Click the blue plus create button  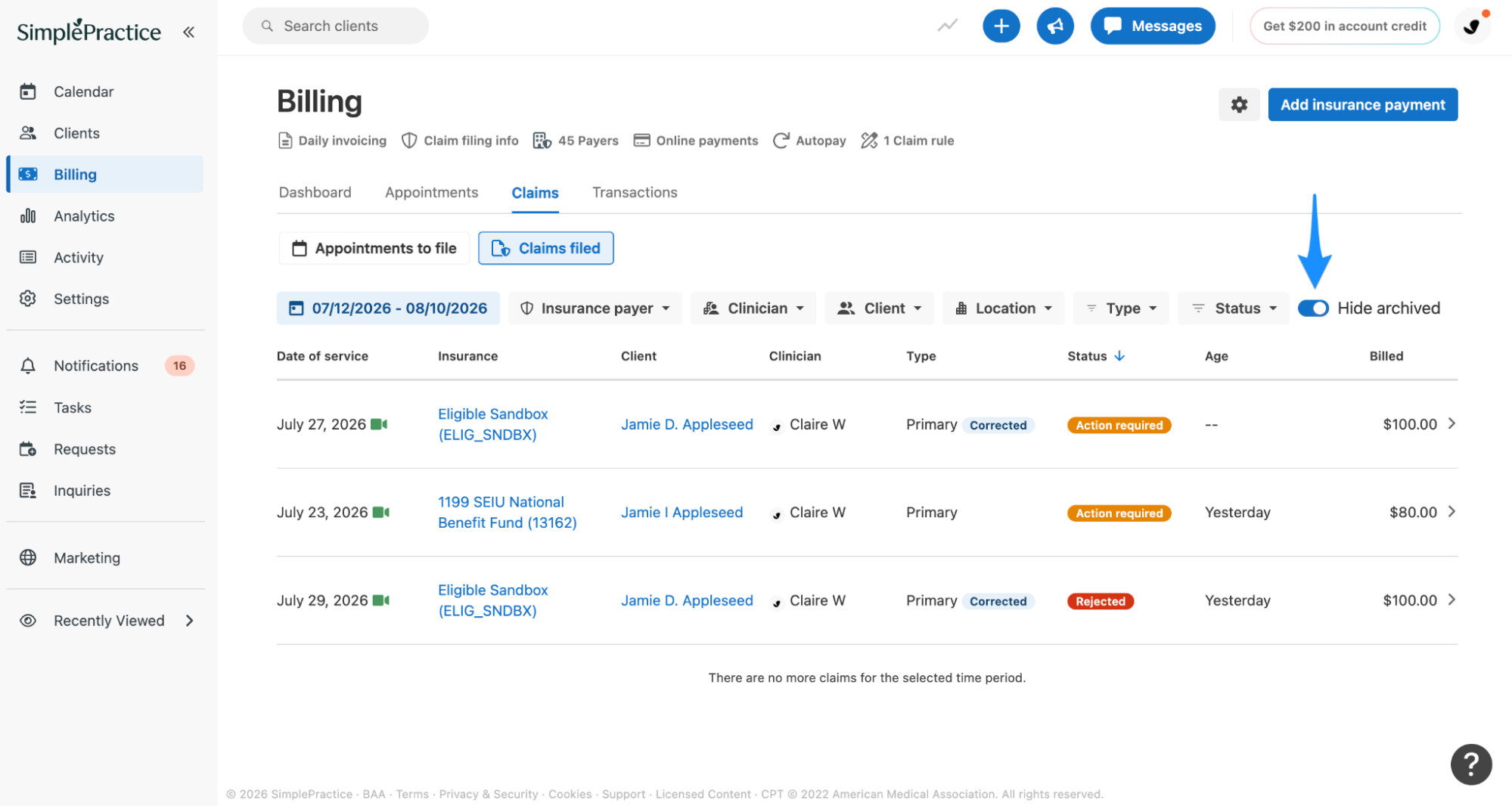(1001, 26)
